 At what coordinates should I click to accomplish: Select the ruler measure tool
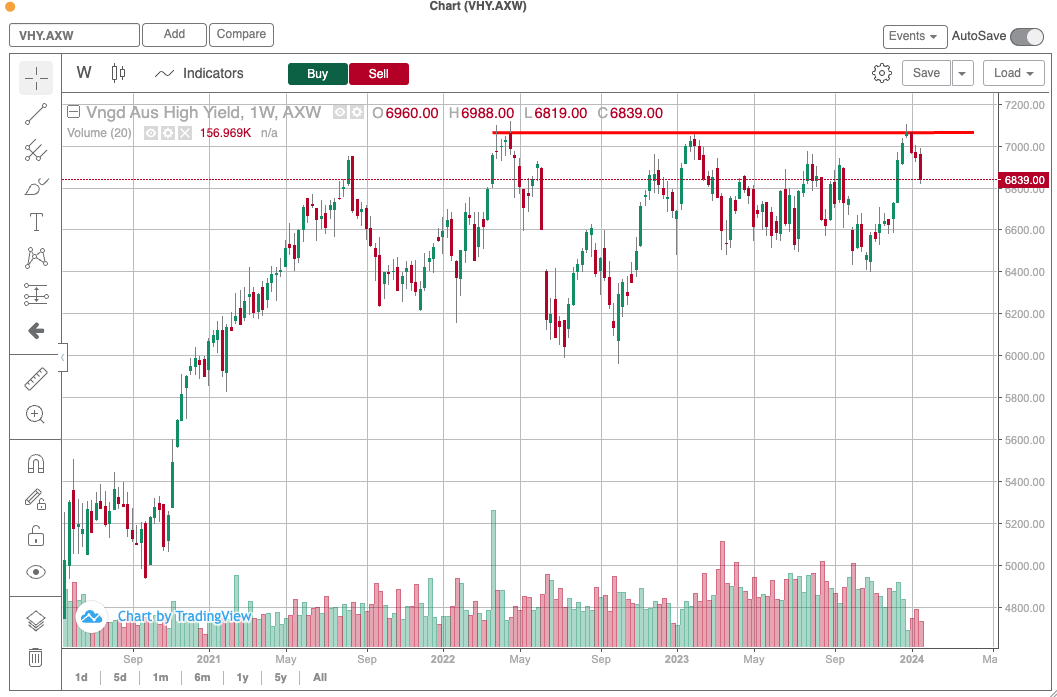(x=36, y=379)
